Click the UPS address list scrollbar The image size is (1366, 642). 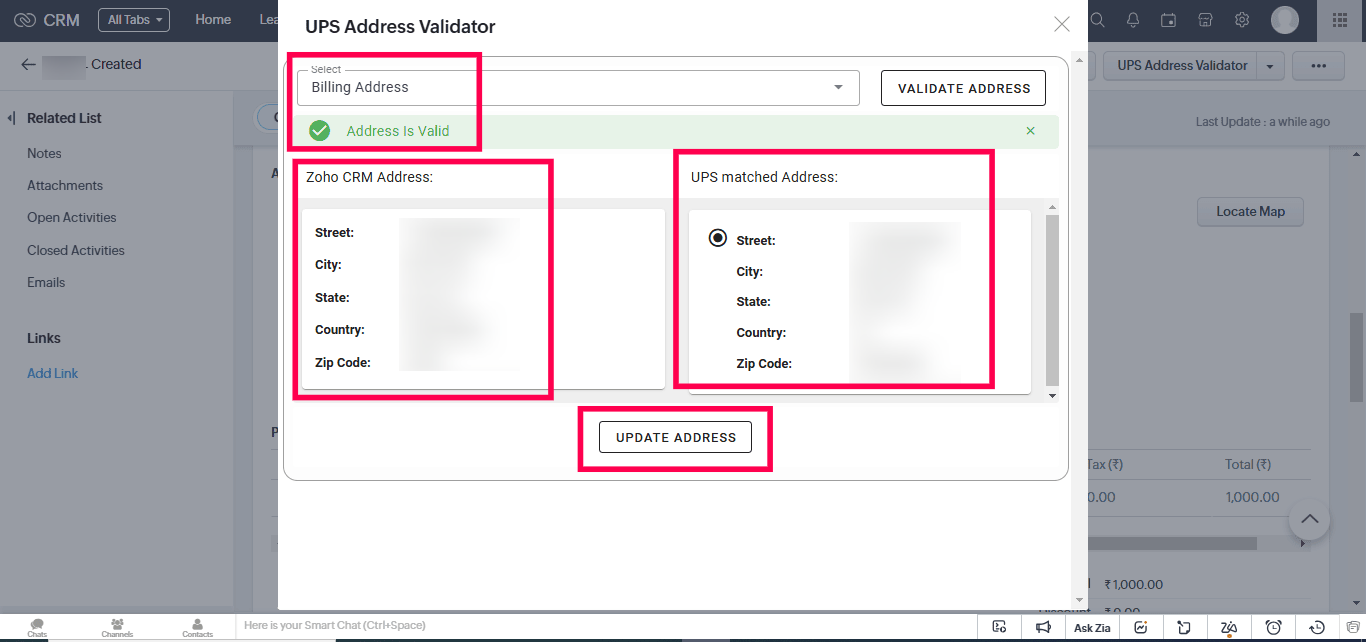[1052, 300]
